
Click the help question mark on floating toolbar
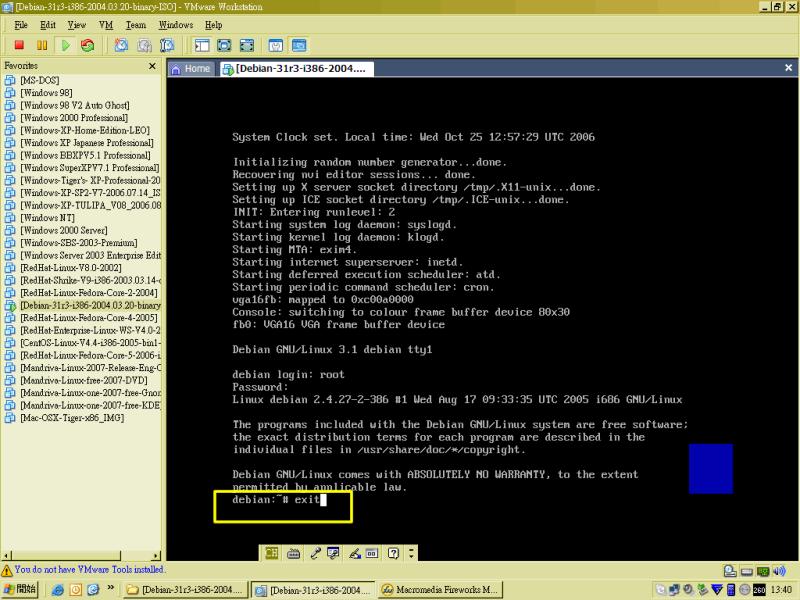[393, 553]
